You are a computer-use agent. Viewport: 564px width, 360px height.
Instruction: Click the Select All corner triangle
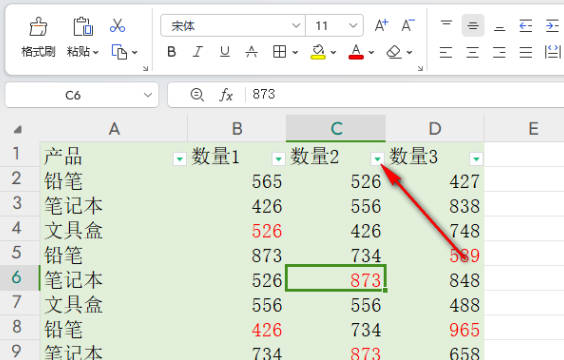[17, 129]
